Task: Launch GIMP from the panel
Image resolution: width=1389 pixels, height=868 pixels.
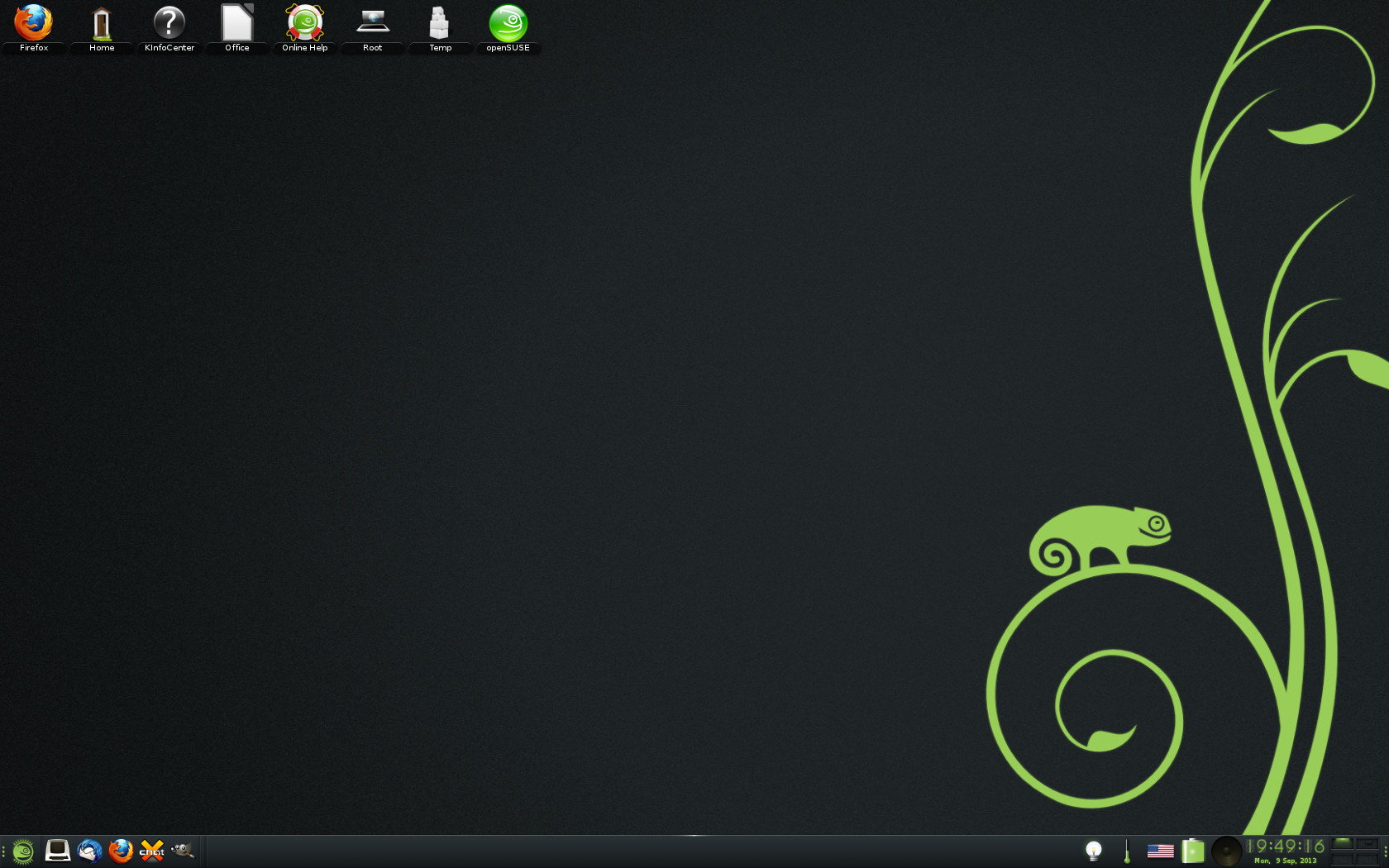Action: 183,850
